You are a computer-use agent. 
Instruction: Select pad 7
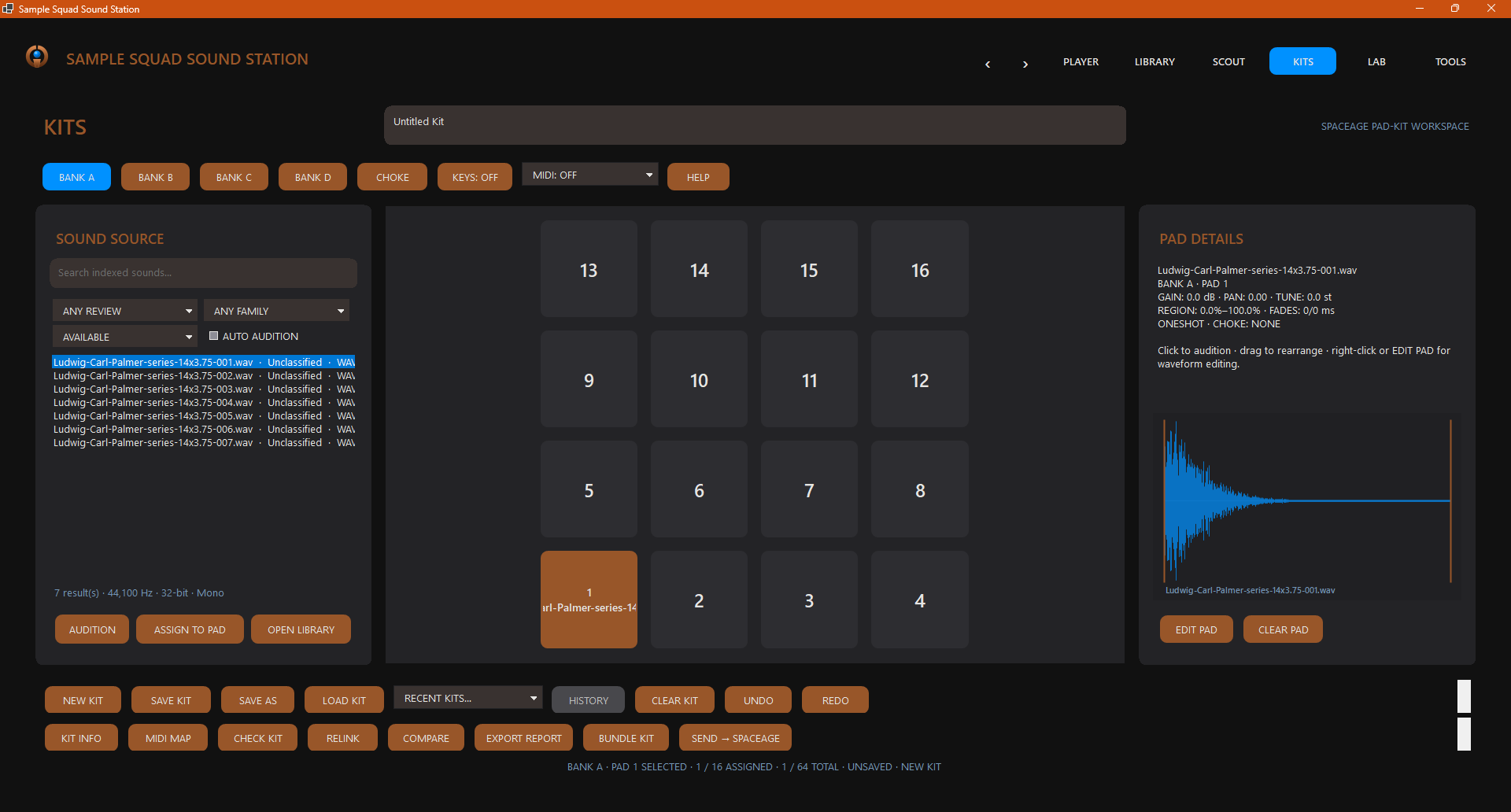click(809, 489)
